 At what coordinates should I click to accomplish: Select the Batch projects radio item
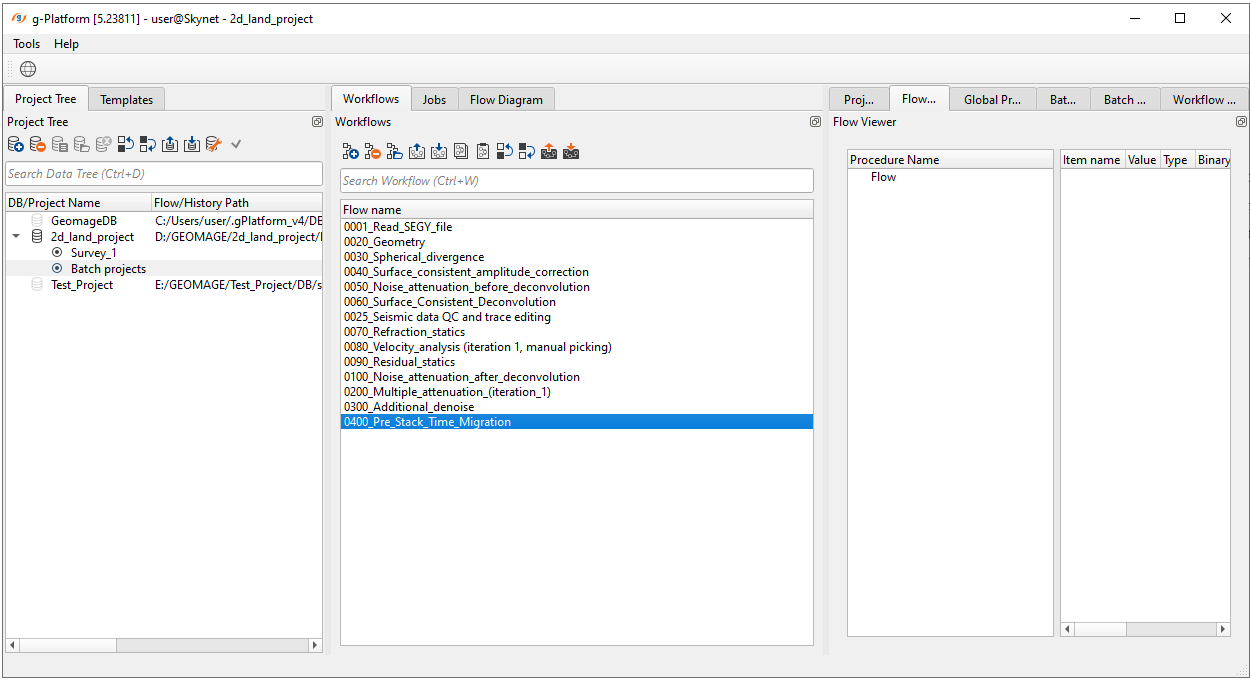[57, 269]
